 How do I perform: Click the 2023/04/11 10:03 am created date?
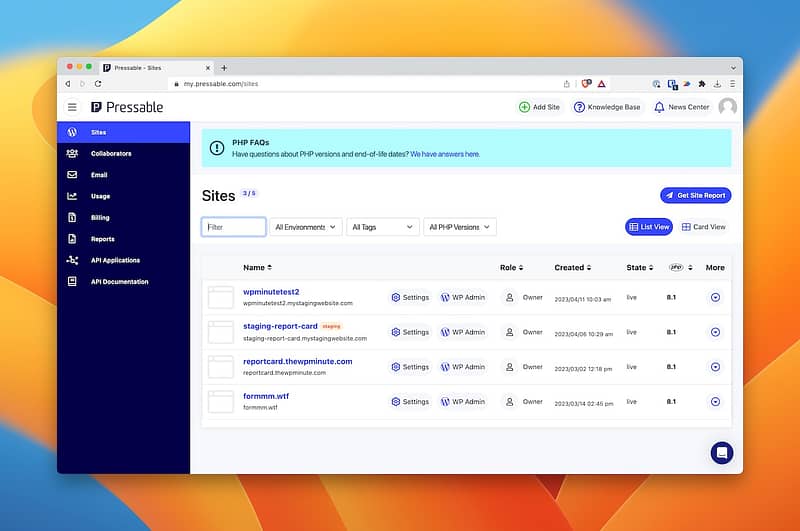tap(582, 299)
